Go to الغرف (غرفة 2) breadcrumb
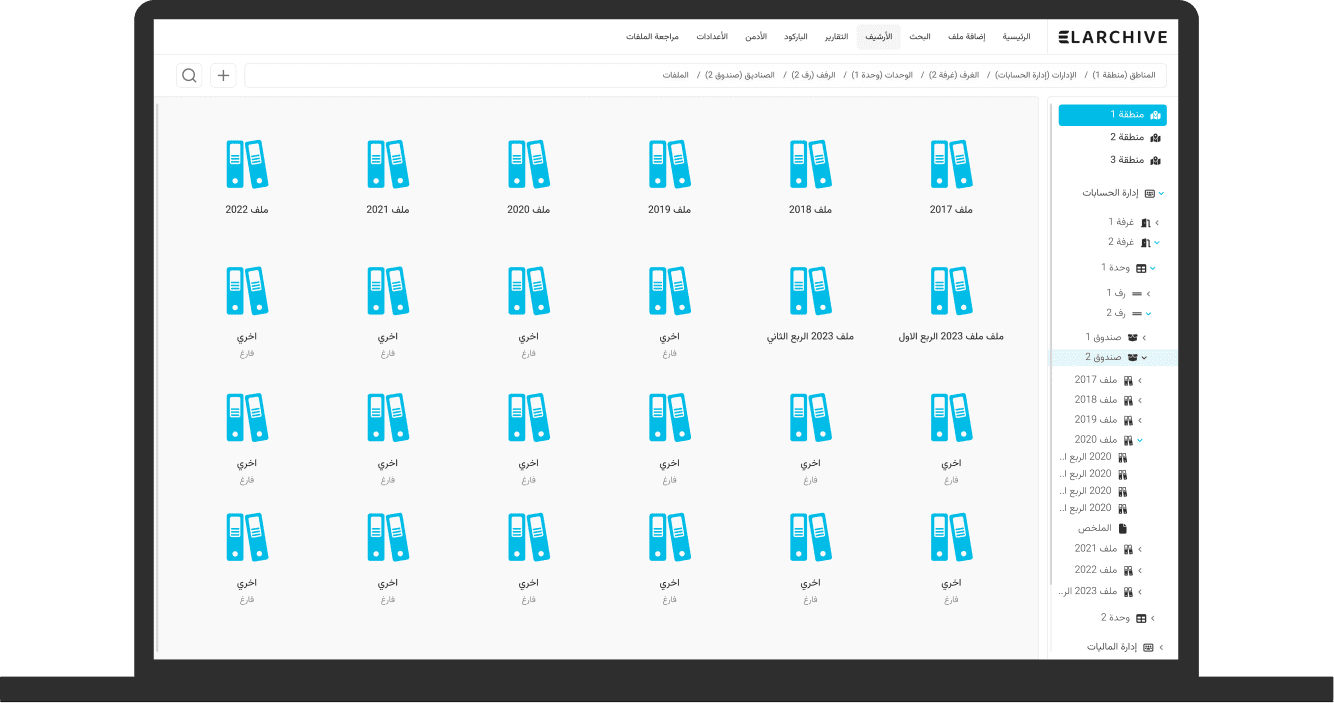 click(x=953, y=76)
